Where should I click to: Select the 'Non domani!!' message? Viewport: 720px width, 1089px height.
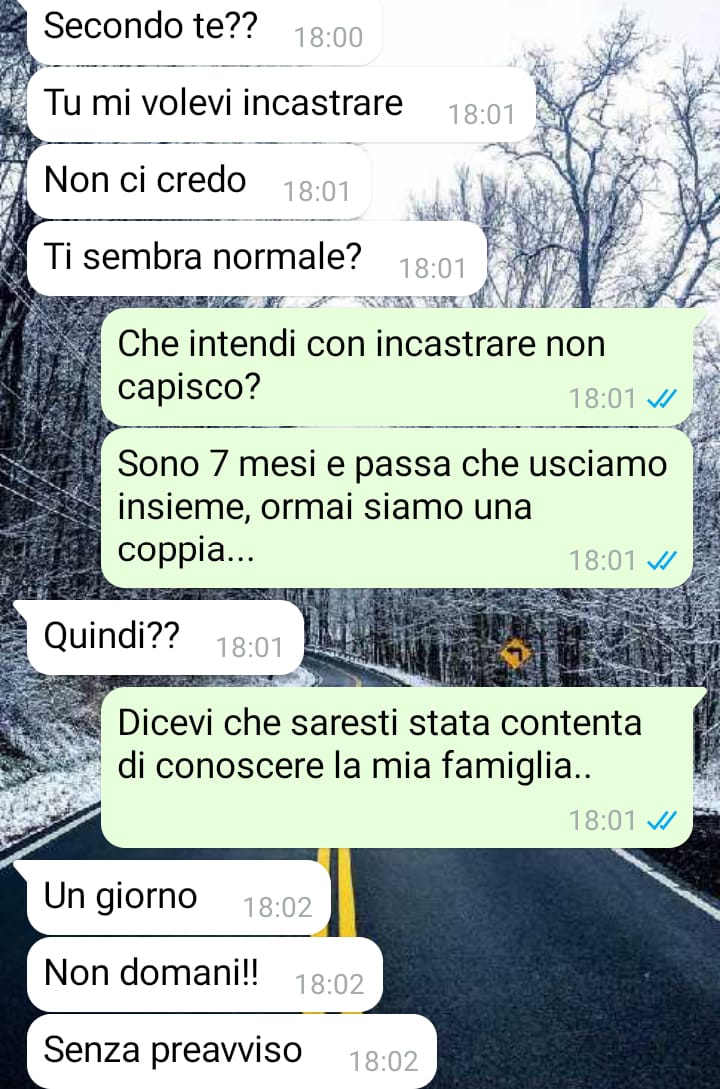(x=205, y=974)
